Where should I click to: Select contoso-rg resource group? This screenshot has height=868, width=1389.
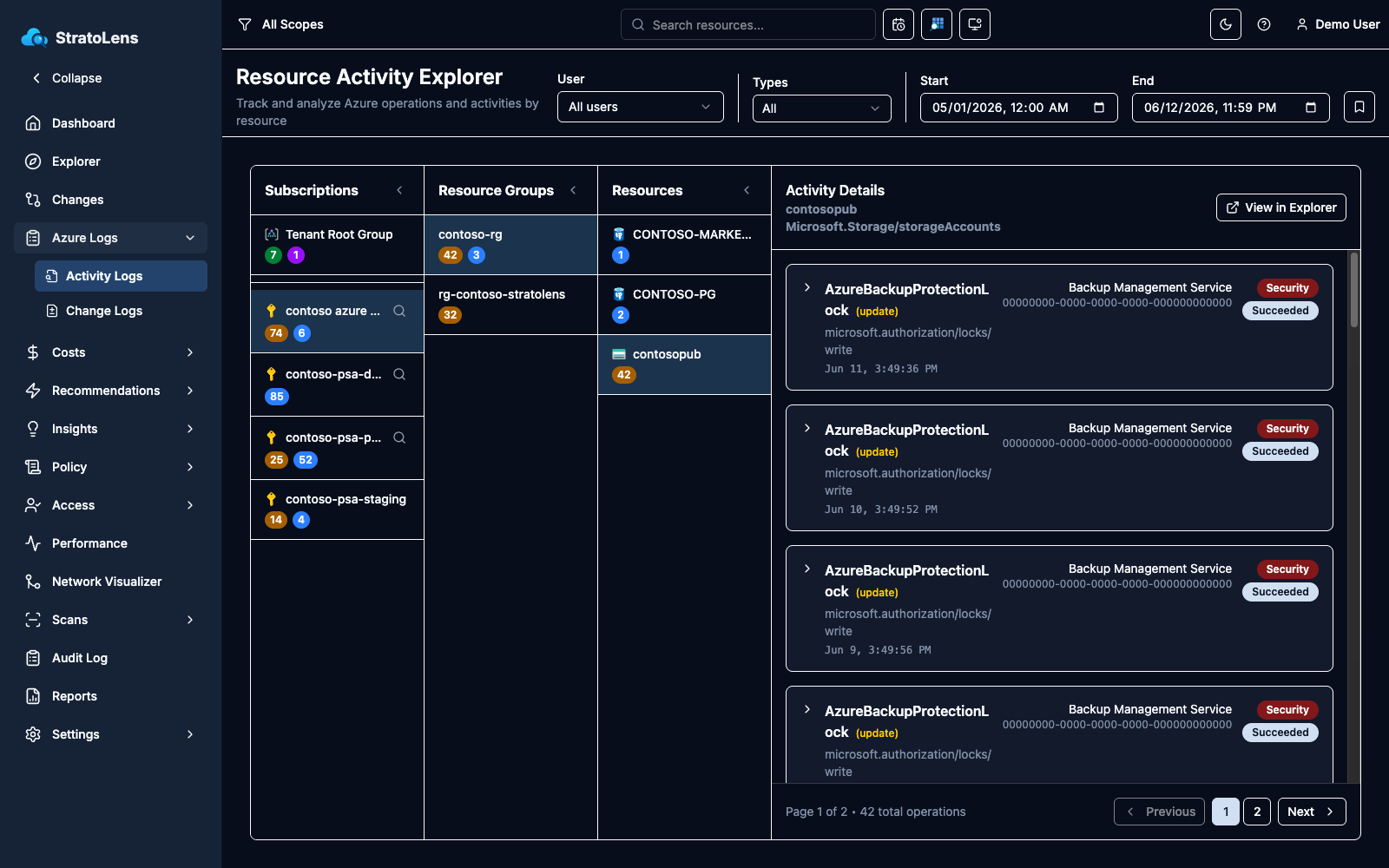510,245
